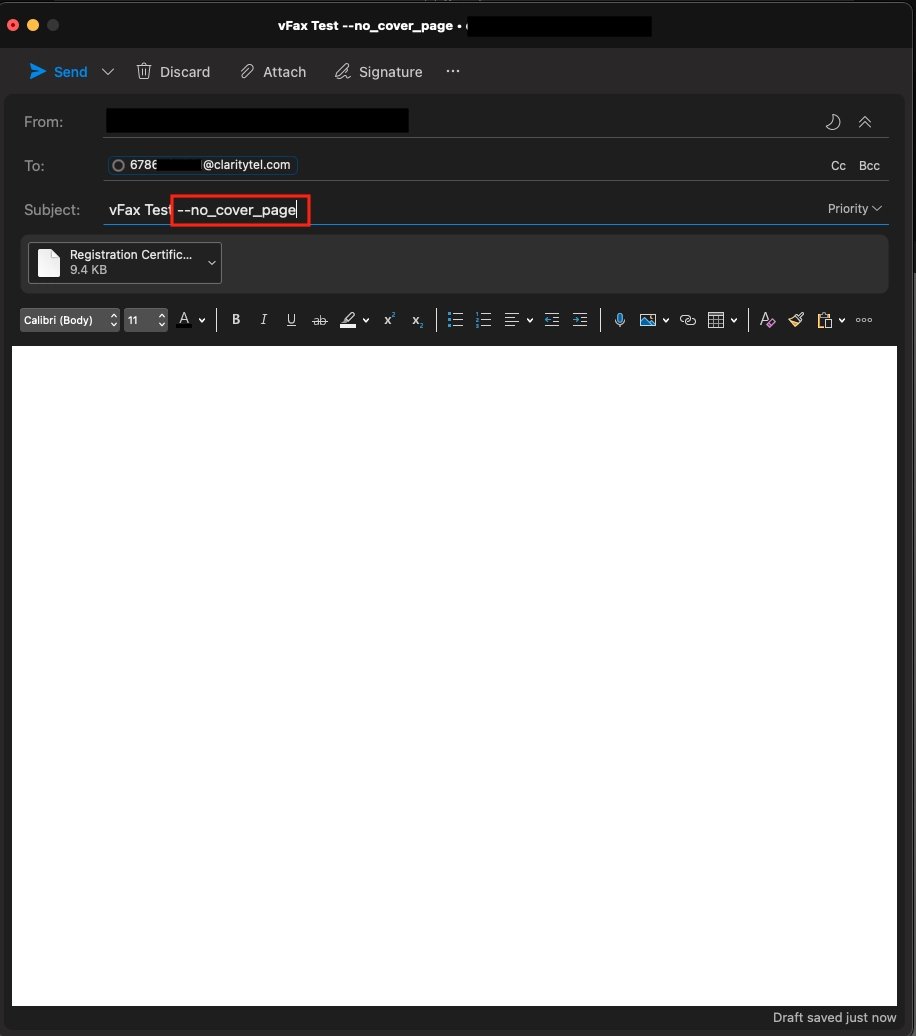Open the font color dropdown arrow
Image resolution: width=916 pixels, height=1036 pixels.
coord(202,320)
